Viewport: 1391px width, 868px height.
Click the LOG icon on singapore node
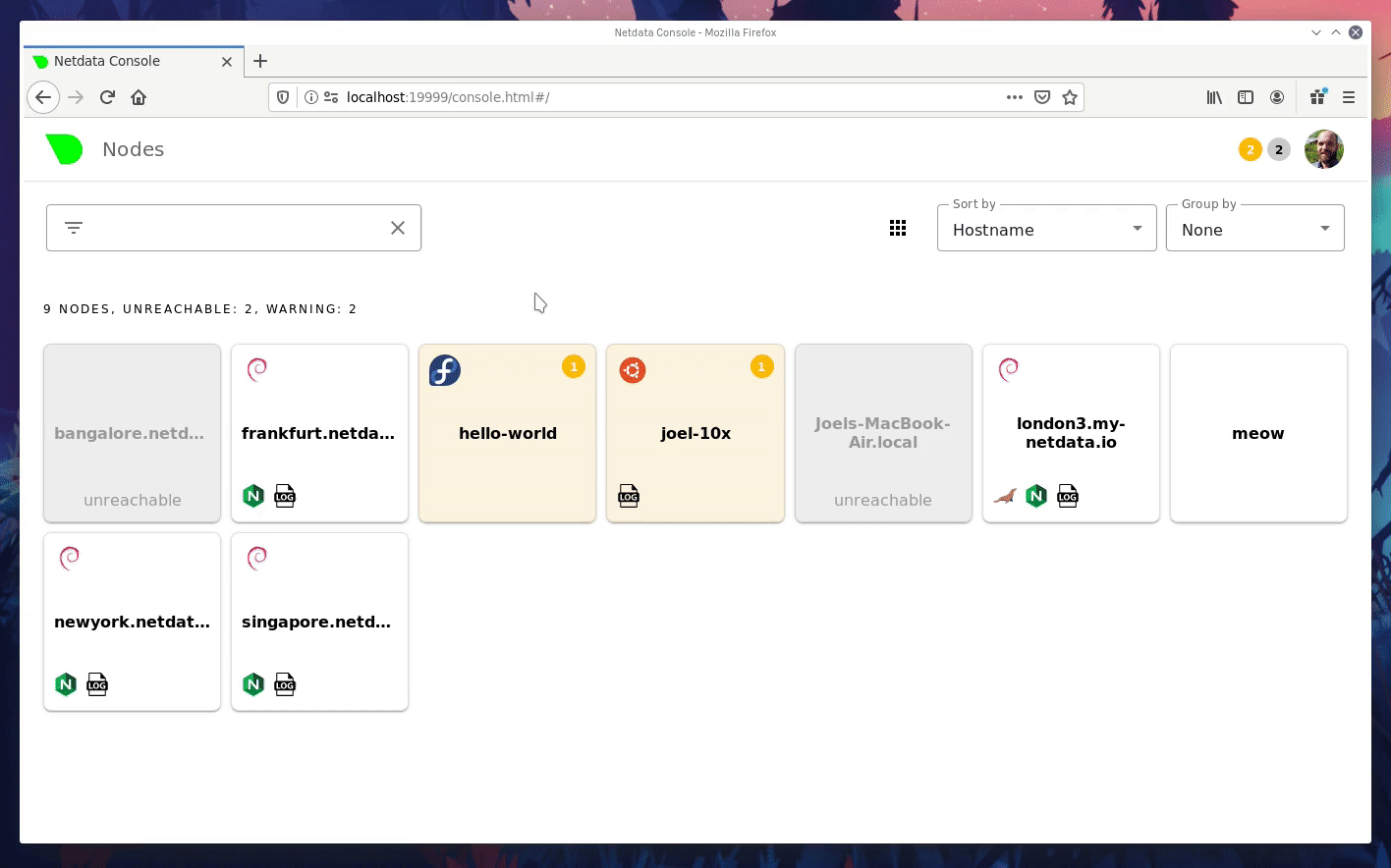pyautogui.click(x=285, y=684)
